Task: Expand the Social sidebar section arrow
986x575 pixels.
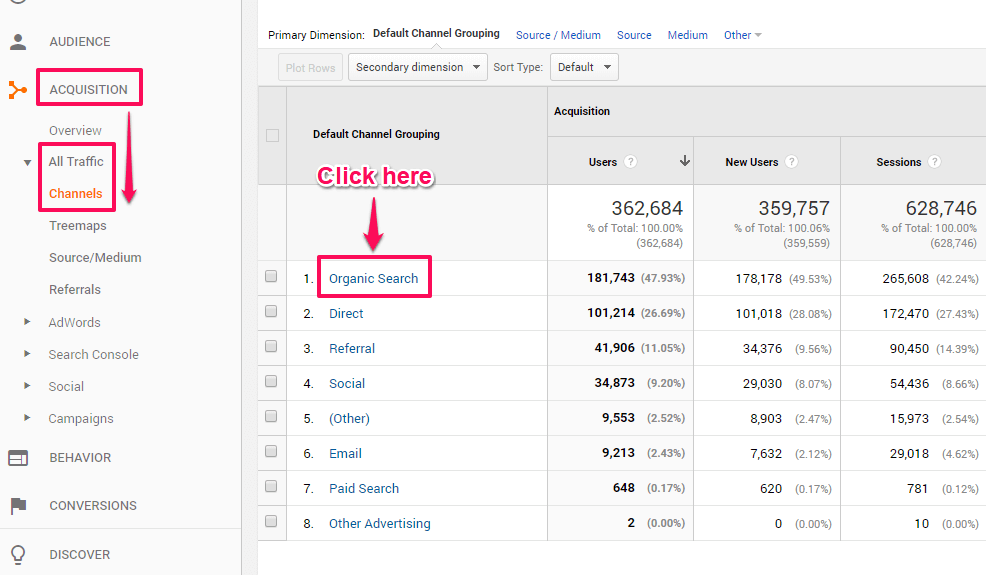Action: pos(27,386)
